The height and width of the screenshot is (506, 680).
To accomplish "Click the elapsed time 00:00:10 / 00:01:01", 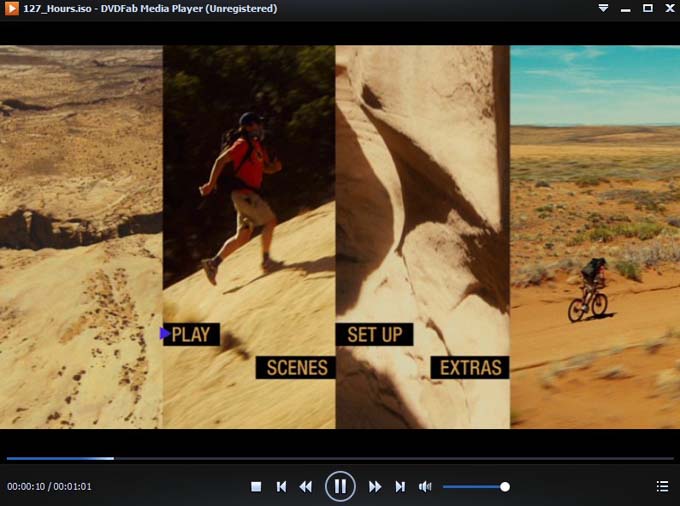I will [49, 486].
